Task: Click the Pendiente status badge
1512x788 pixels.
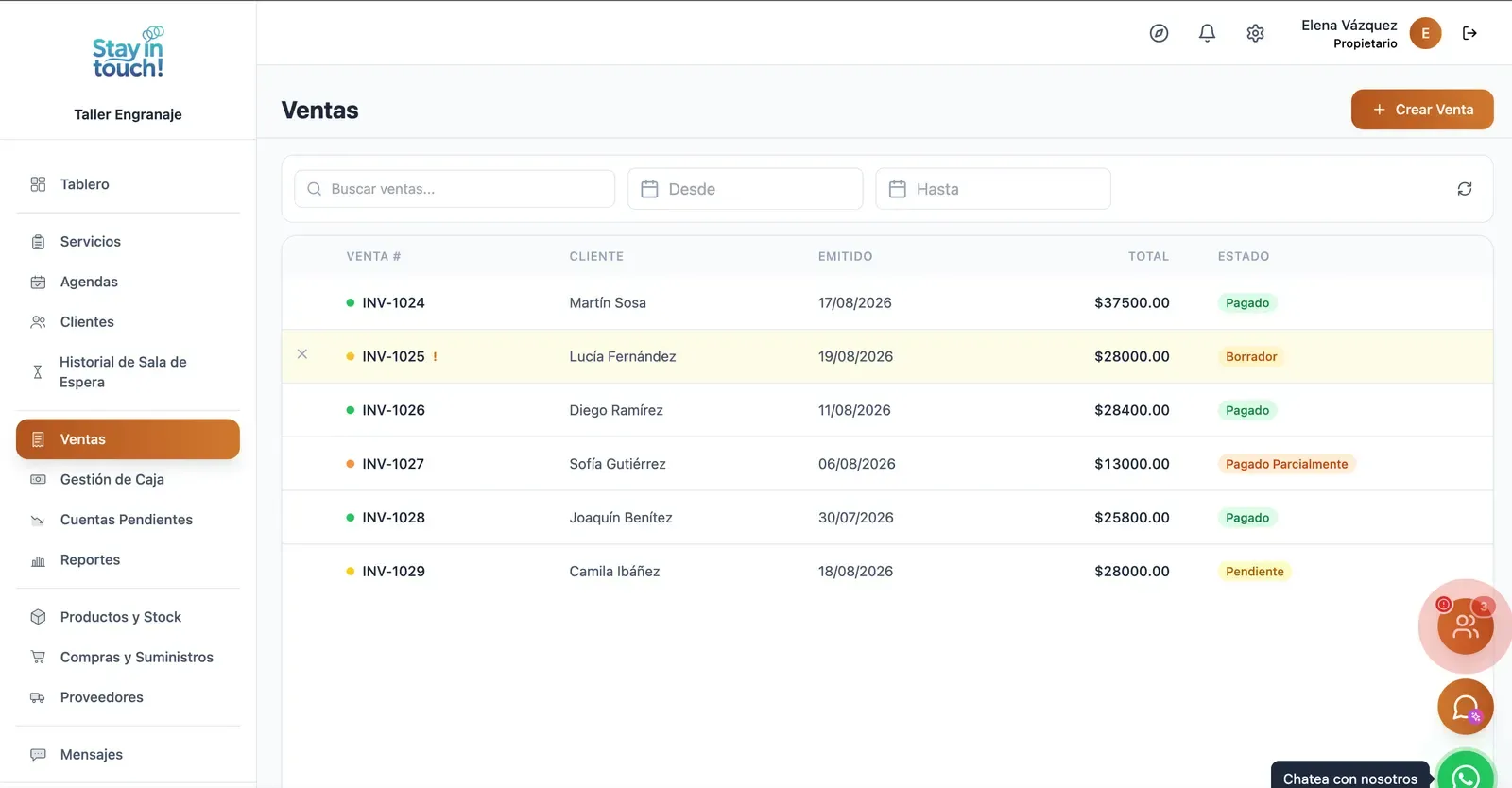Action: coord(1255,572)
